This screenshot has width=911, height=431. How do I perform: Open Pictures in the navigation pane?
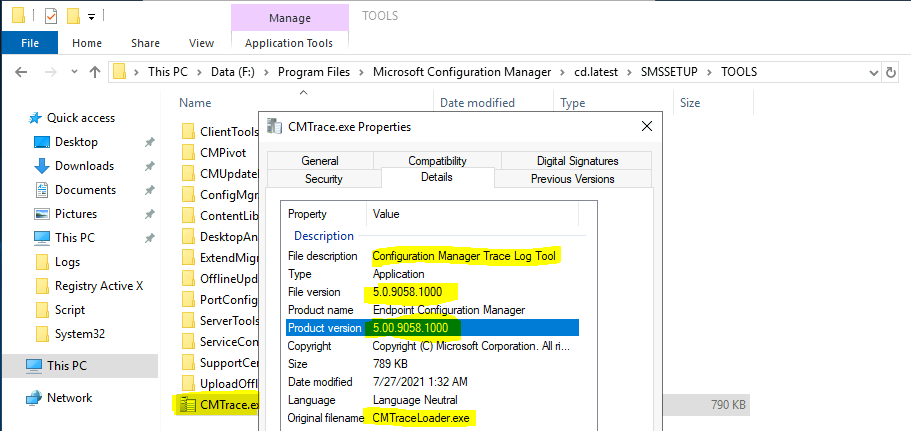[76, 214]
